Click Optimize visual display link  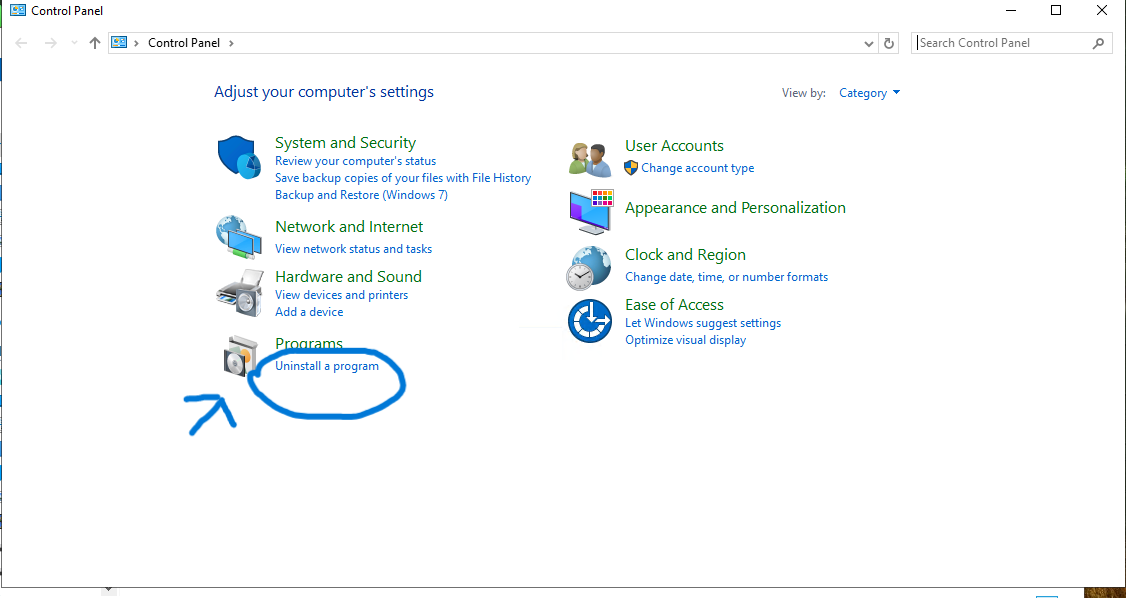tap(686, 340)
